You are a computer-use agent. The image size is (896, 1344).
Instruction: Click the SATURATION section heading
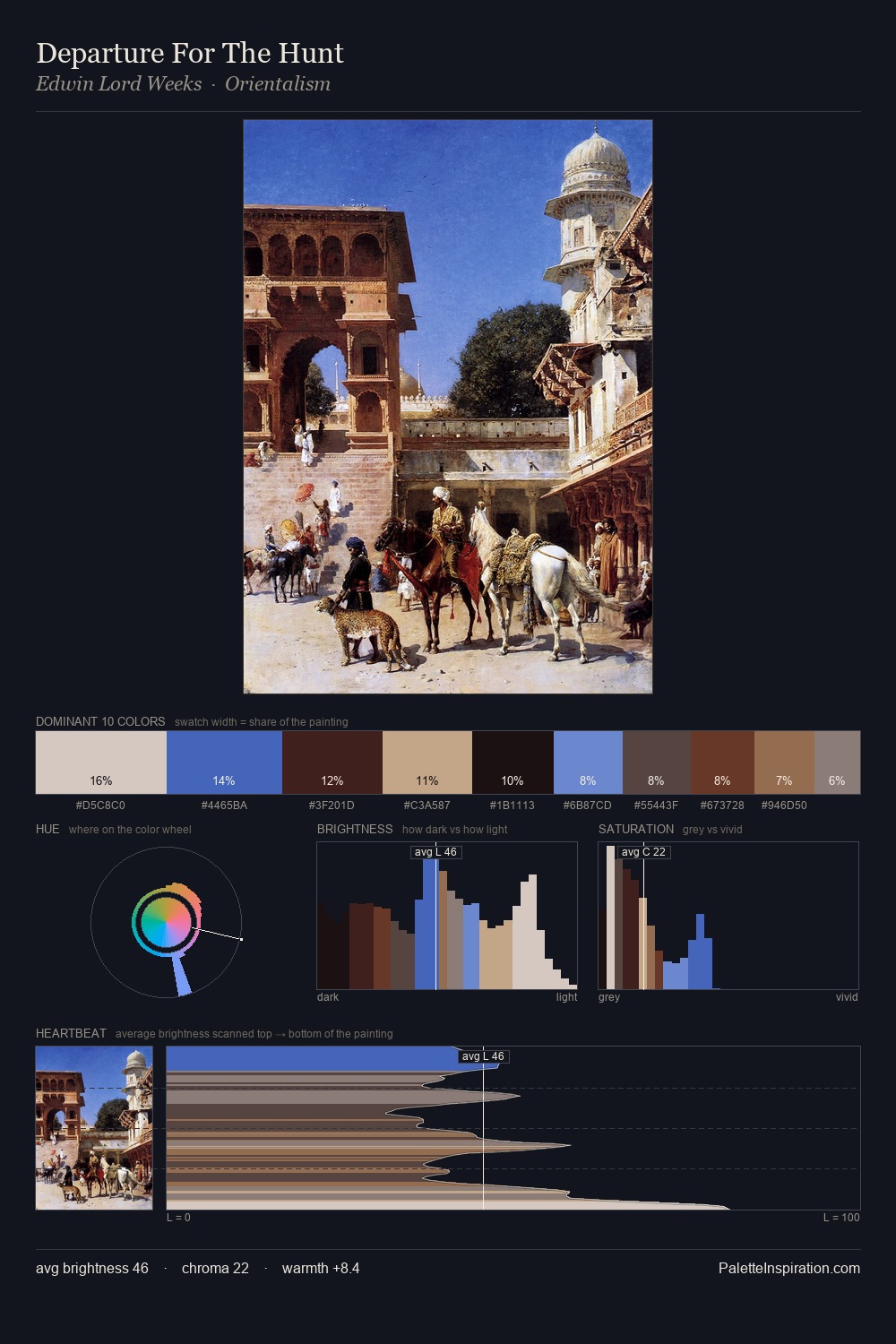(636, 829)
